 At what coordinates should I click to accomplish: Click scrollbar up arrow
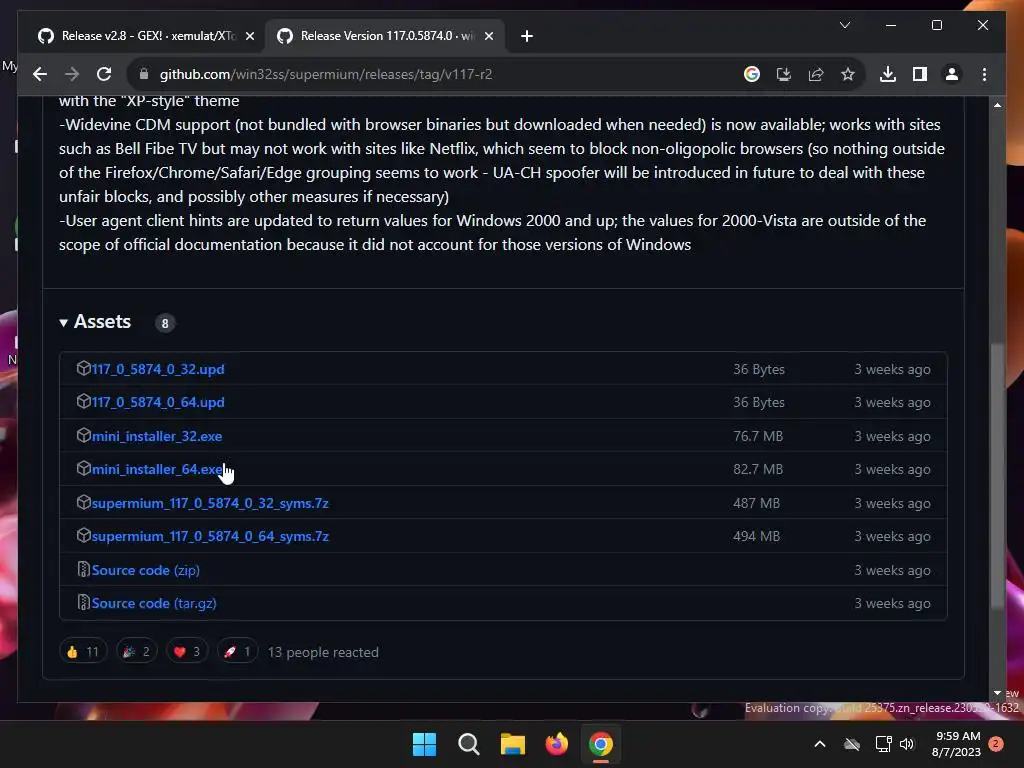(x=997, y=105)
